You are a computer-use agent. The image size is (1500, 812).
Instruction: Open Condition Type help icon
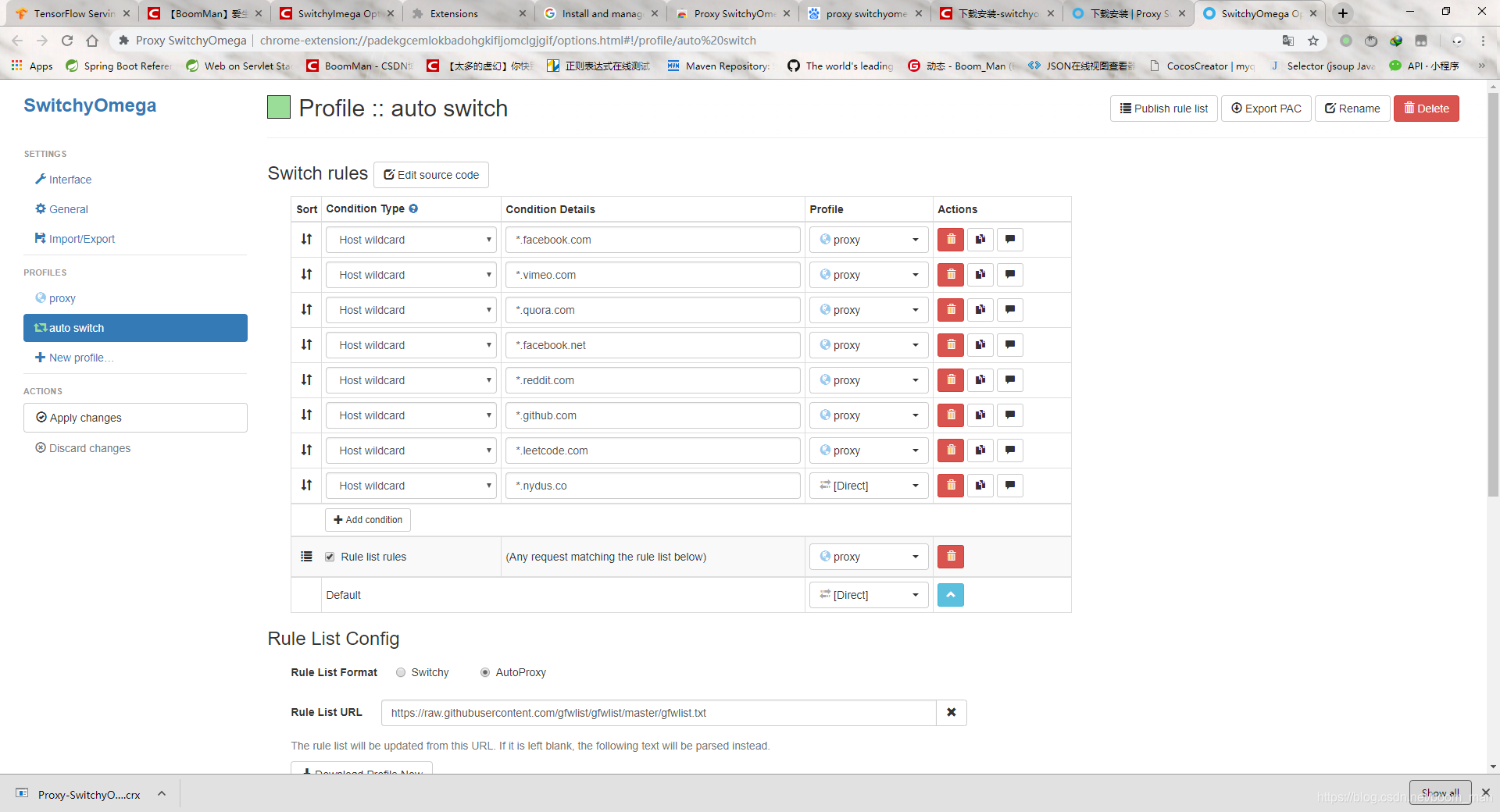tap(413, 208)
